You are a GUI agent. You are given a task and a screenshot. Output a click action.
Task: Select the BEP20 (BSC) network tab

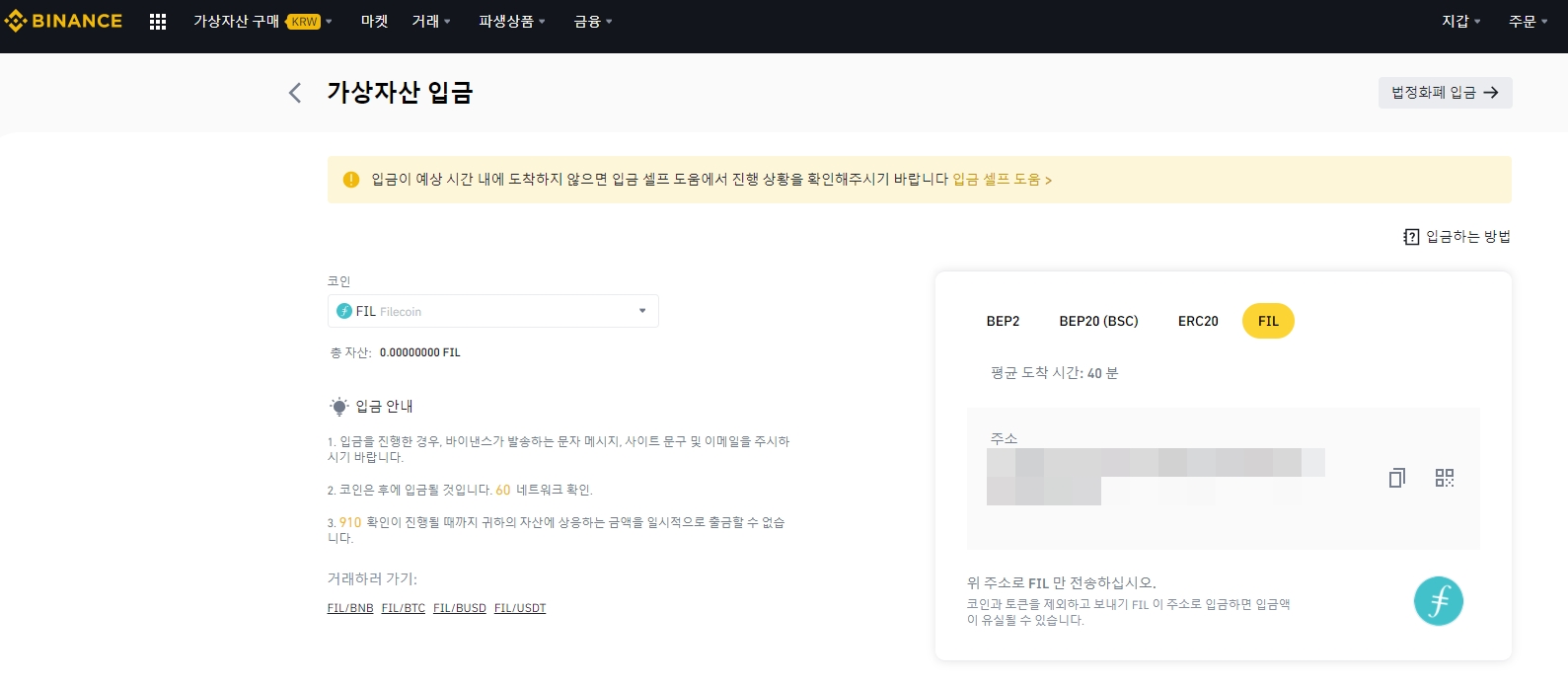pos(1098,321)
